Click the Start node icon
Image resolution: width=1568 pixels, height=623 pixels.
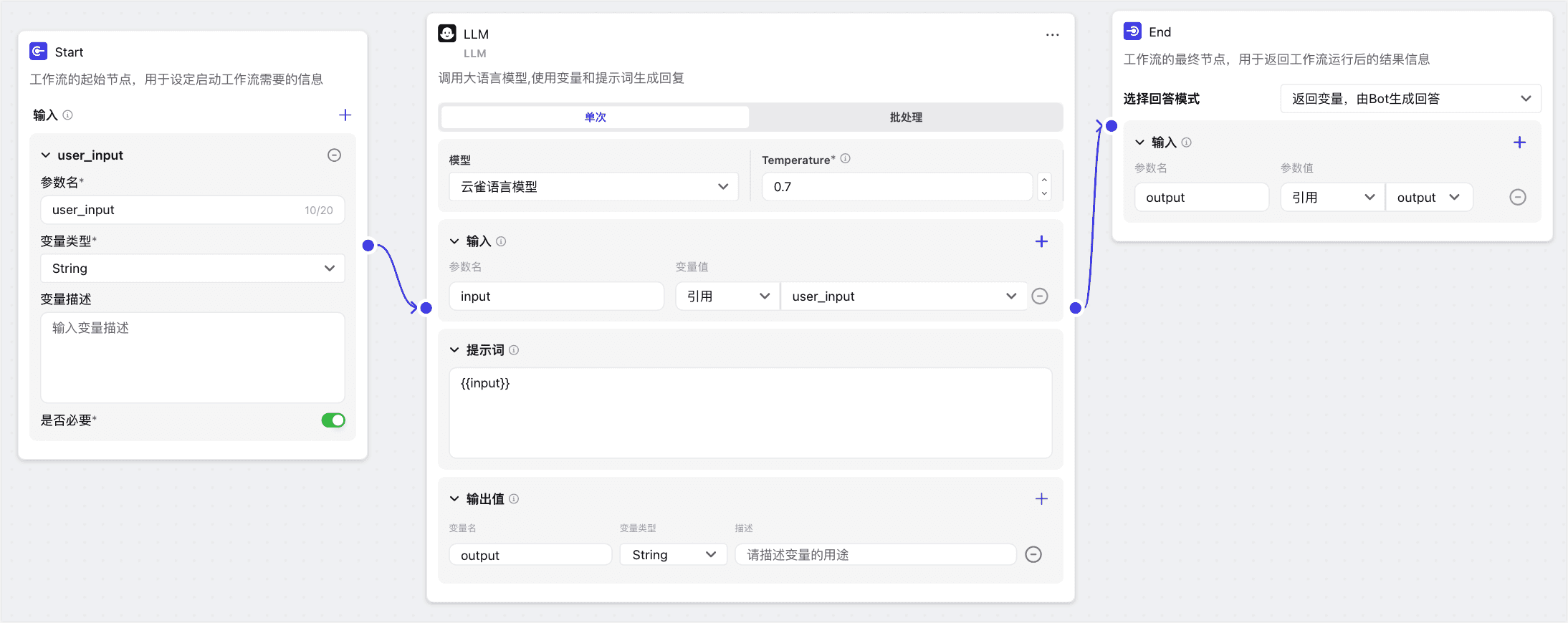[x=38, y=52]
